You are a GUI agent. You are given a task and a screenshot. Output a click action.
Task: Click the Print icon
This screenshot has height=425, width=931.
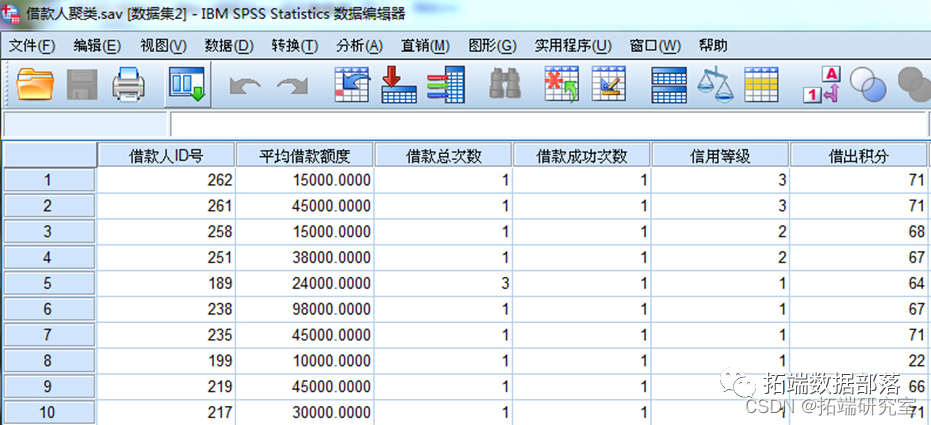129,84
